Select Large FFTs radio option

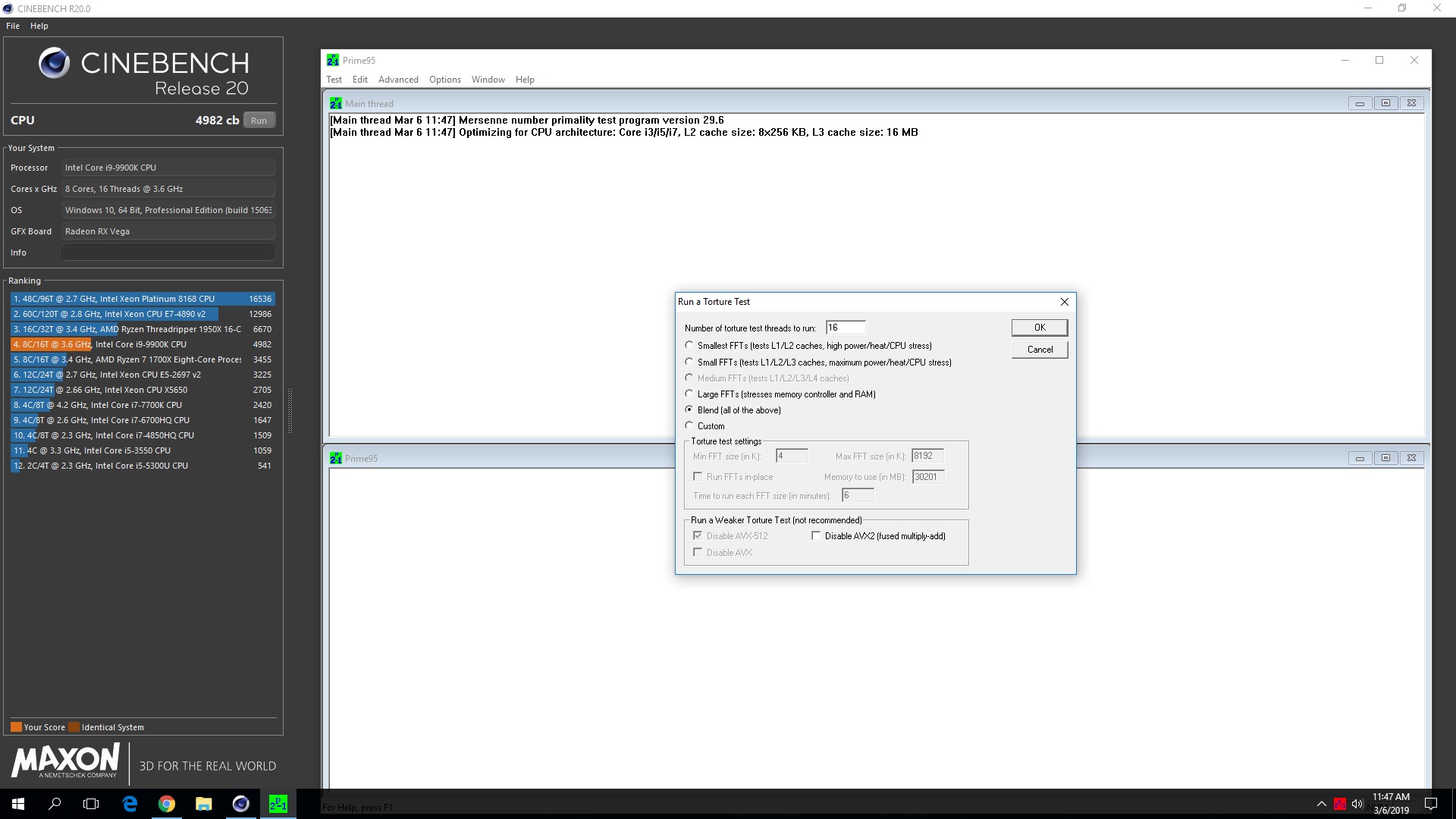(689, 394)
